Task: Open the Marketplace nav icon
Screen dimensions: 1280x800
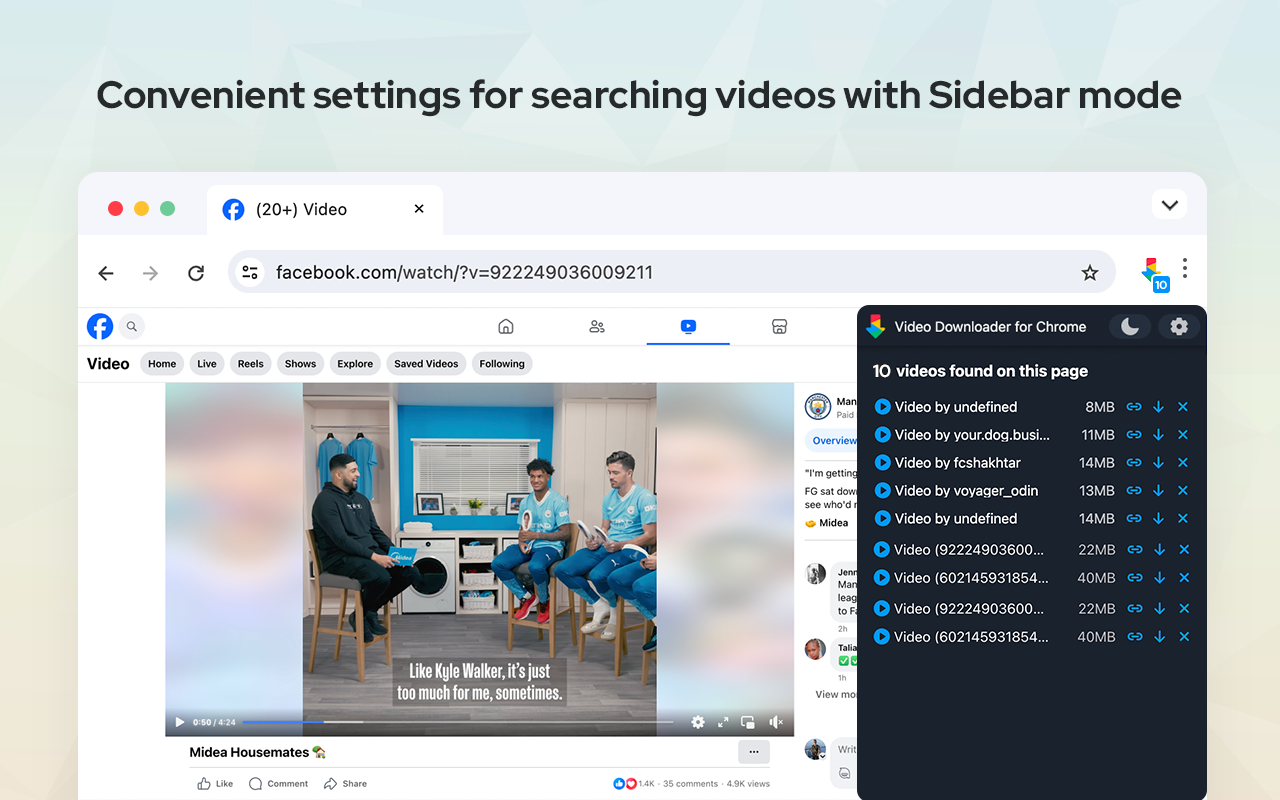Action: pos(780,326)
